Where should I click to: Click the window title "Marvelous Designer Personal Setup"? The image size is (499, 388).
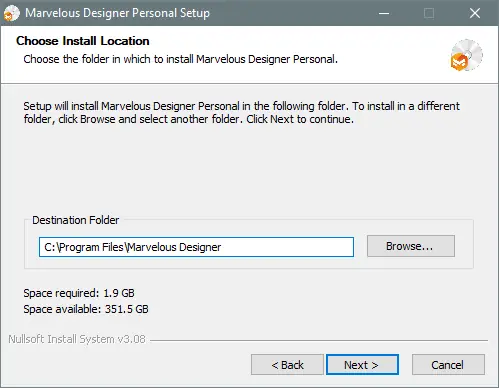[117, 13]
